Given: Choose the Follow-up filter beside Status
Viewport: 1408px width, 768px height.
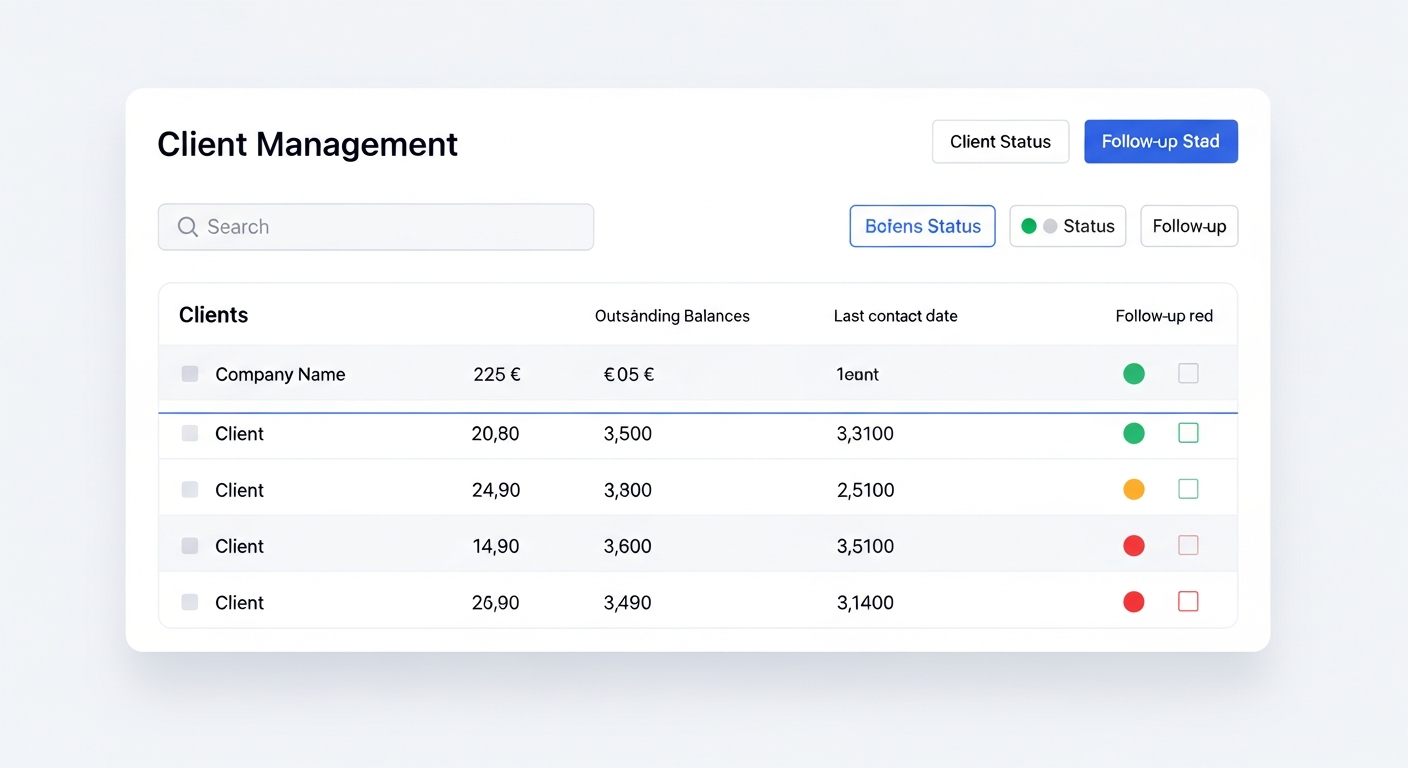Looking at the screenshot, I should (1189, 226).
